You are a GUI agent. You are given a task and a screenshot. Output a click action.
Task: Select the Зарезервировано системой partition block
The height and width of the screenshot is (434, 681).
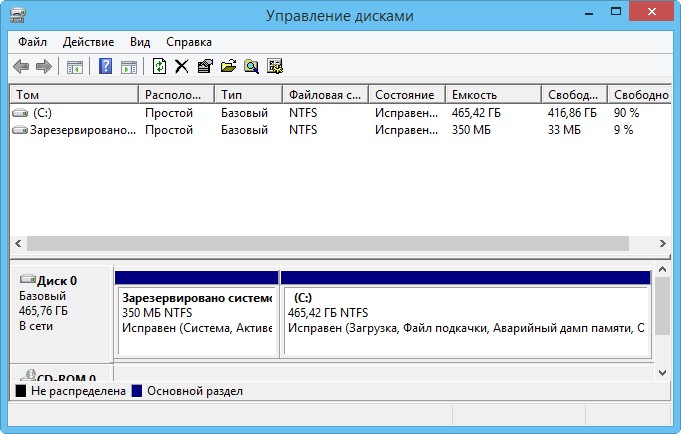pos(197,314)
